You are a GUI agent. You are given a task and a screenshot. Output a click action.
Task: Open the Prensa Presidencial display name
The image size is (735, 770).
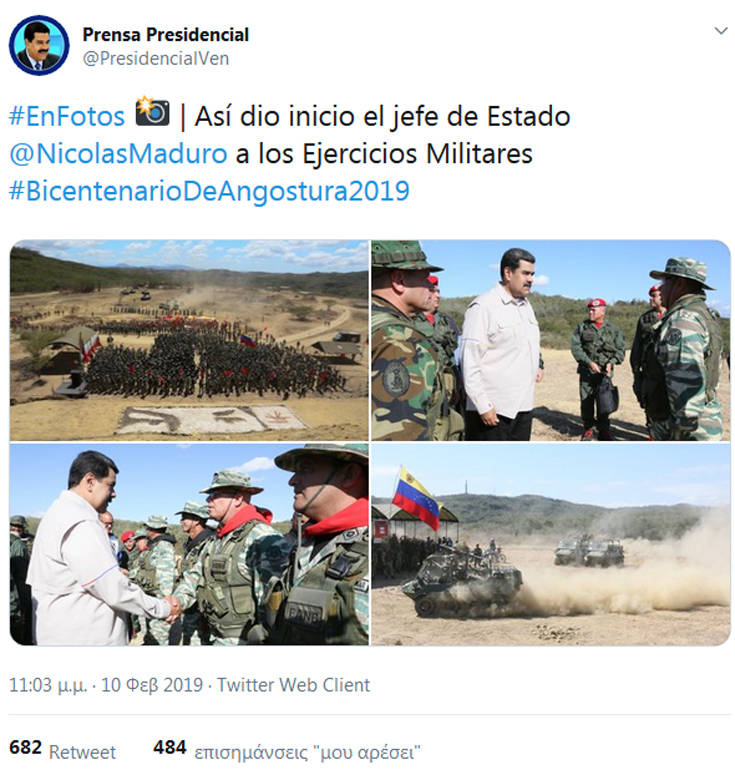pos(165,35)
